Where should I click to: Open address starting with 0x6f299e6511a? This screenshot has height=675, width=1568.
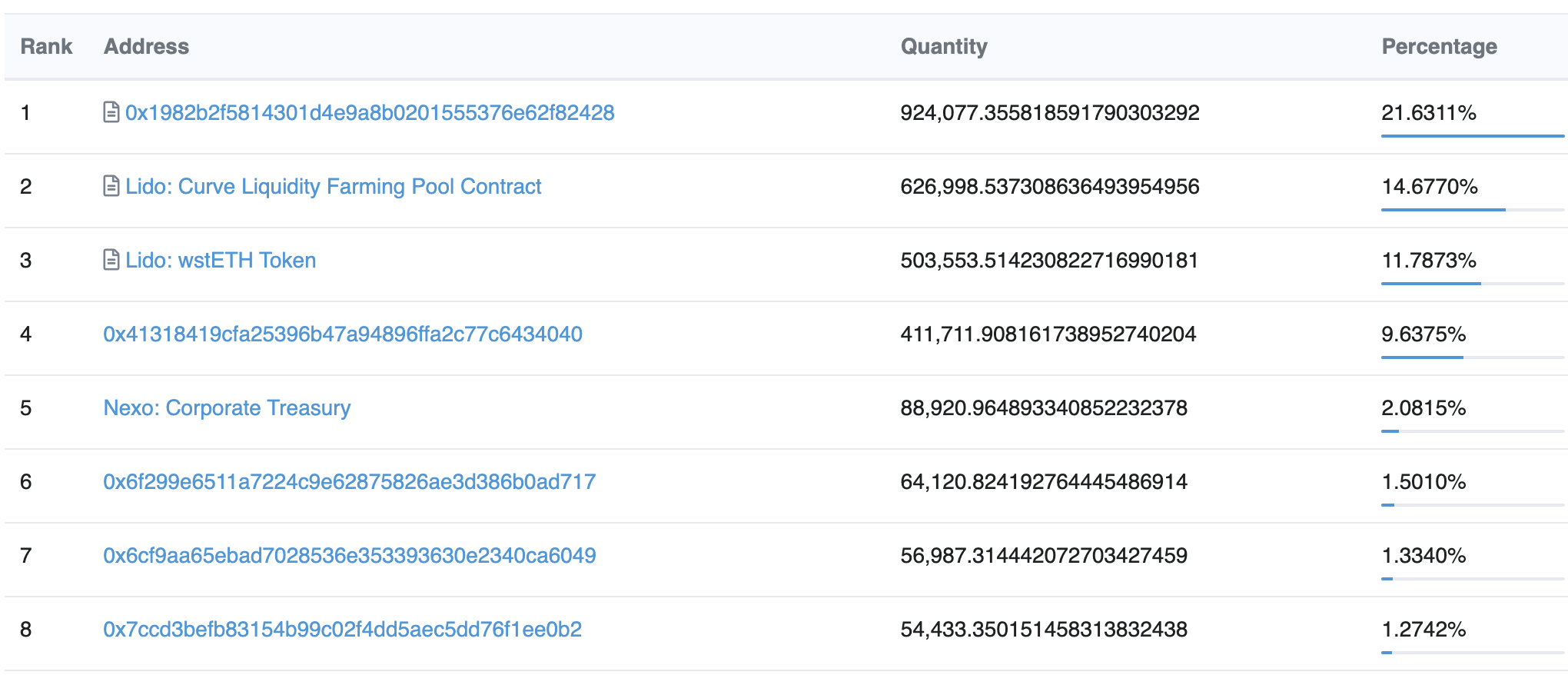coord(350,482)
